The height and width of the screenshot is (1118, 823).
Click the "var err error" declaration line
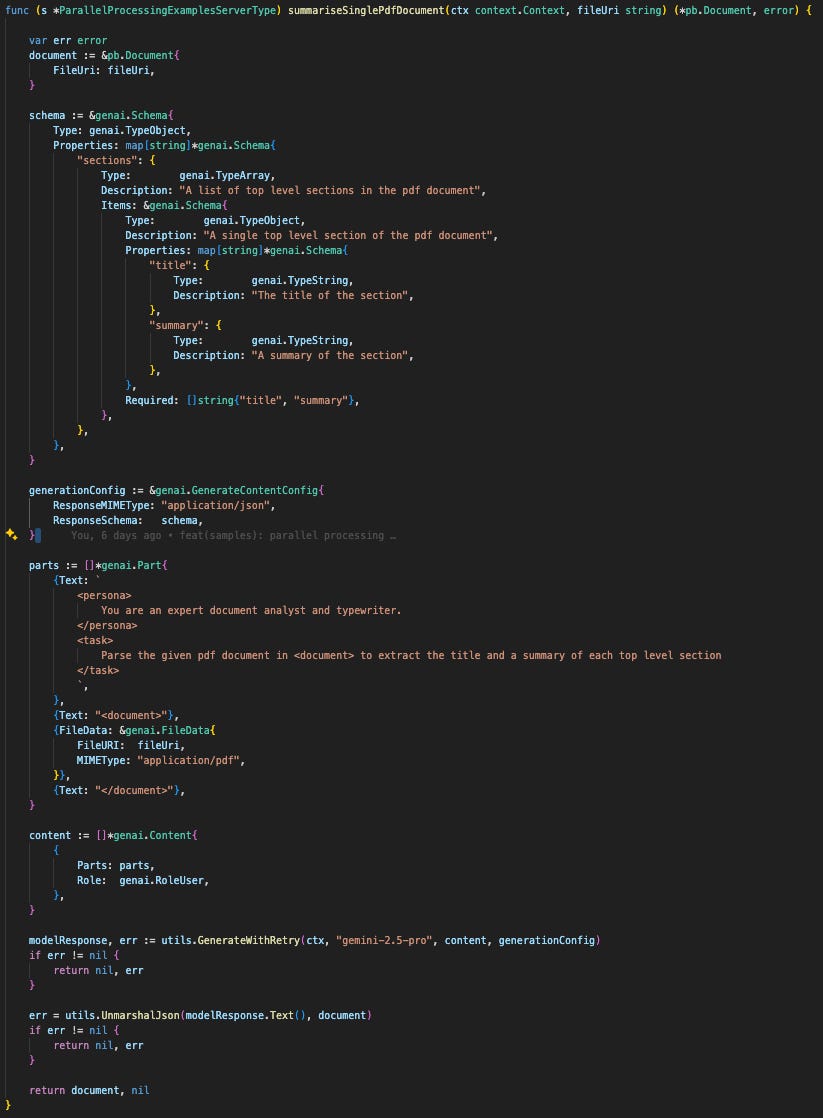68,41
